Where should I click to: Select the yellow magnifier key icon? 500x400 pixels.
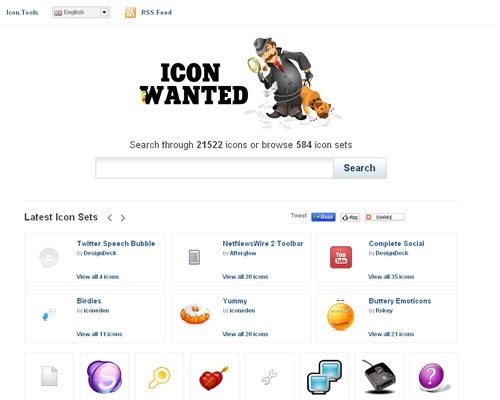[159, 378]
